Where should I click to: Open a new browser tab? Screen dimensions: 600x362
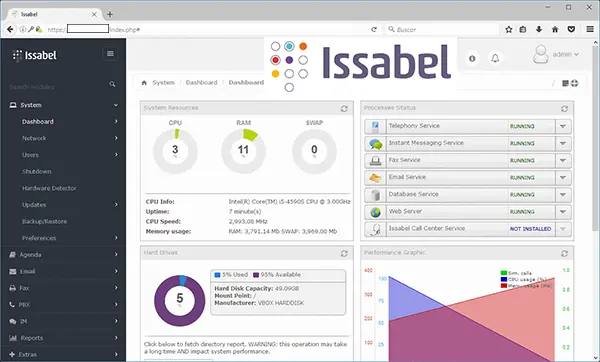110,14
